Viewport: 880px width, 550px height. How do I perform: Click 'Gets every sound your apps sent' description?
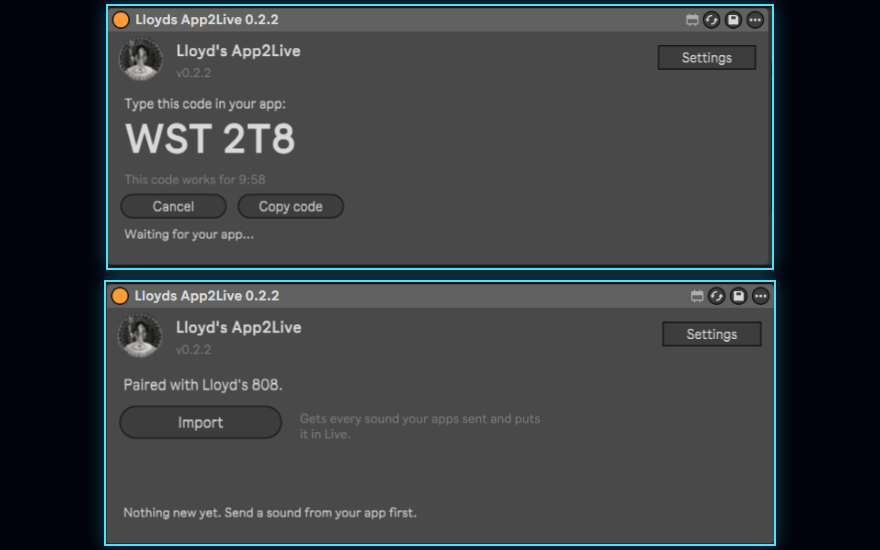420,427
